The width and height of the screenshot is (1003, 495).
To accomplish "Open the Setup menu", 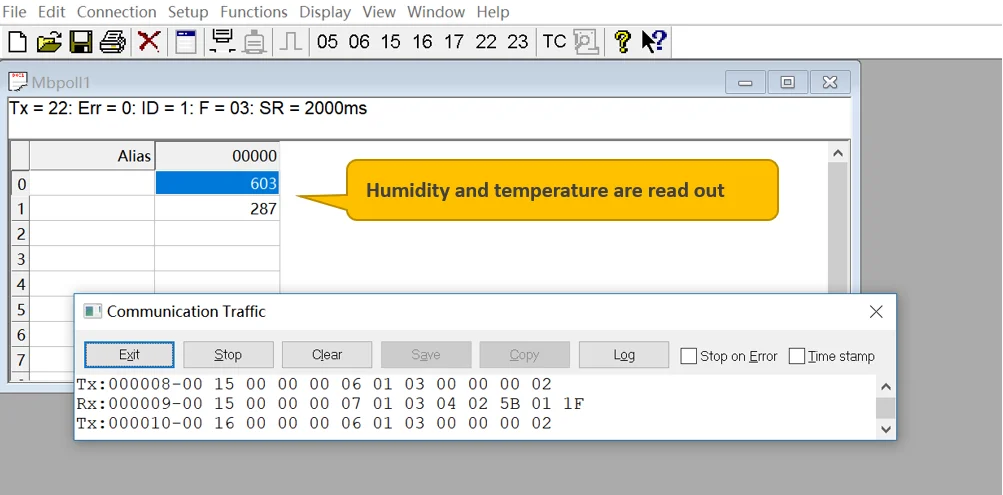I will [x=188, y=12].
